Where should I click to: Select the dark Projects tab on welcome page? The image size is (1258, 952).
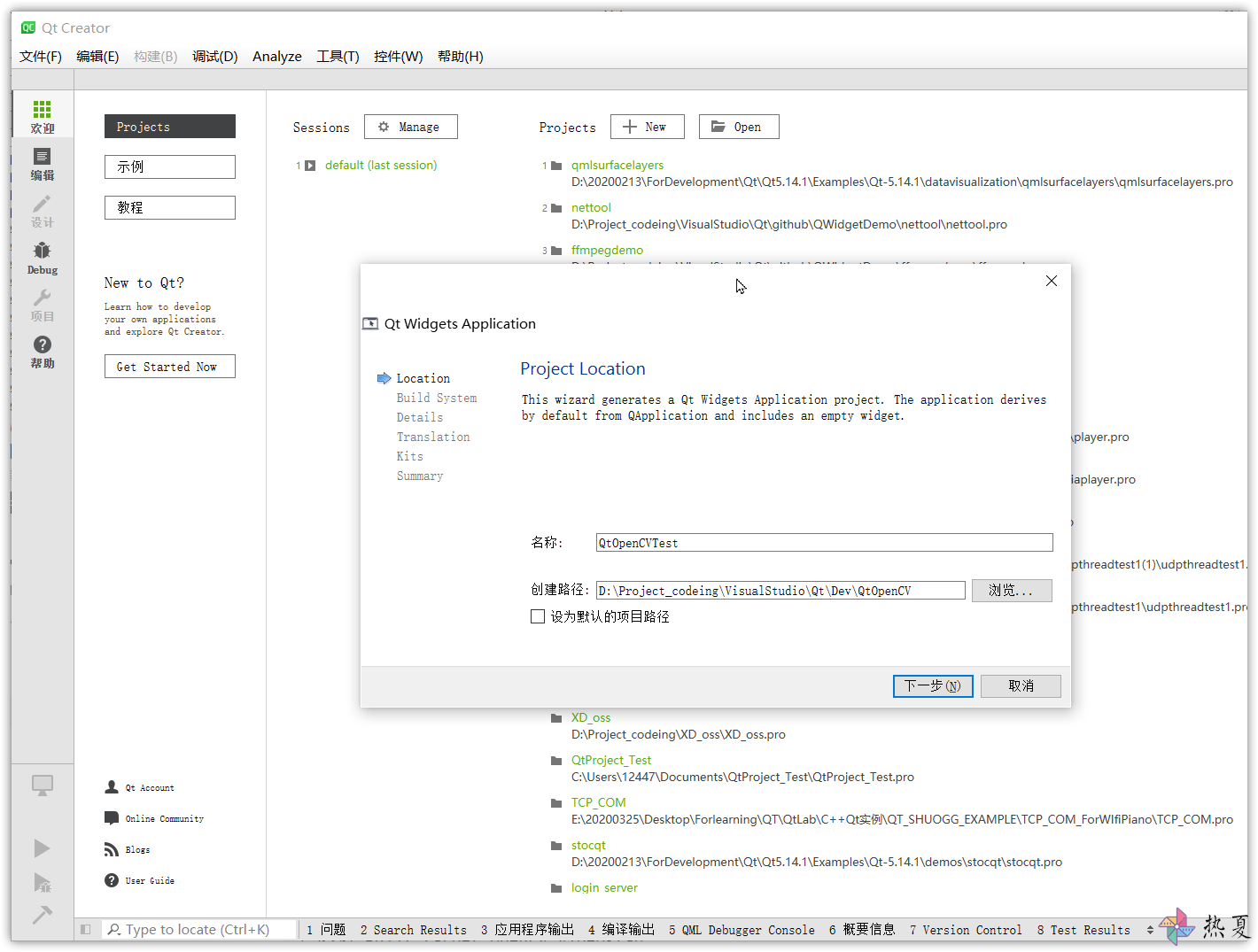tap(170, 127)
